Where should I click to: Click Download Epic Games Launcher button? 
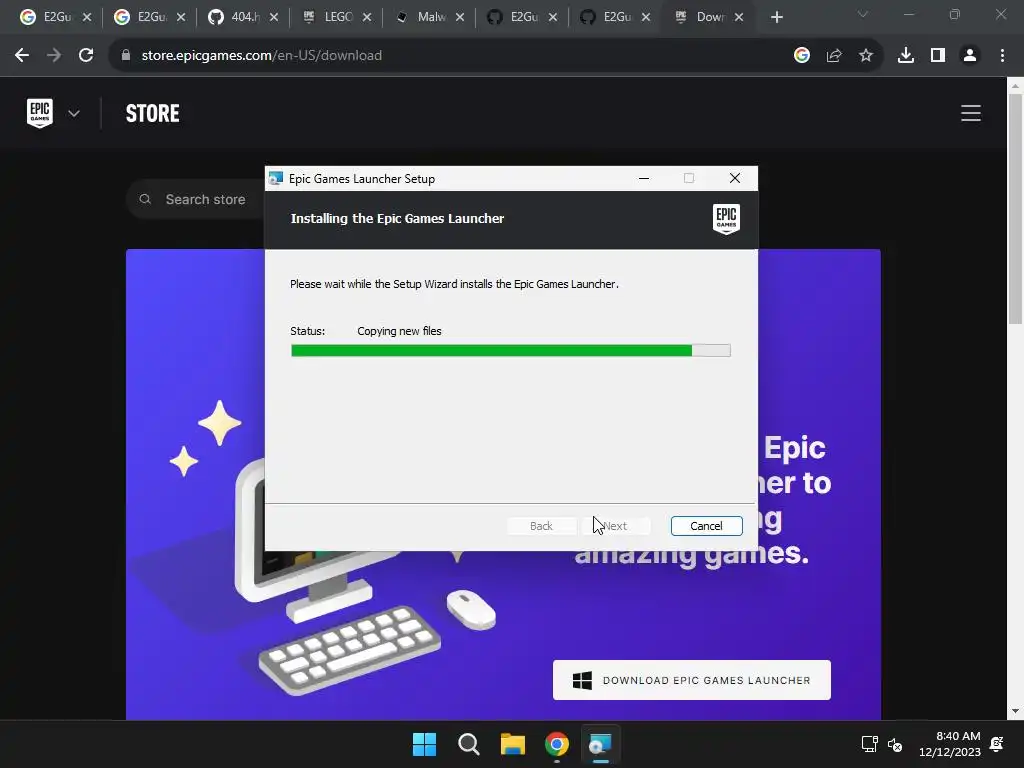(x=692, y=680)
